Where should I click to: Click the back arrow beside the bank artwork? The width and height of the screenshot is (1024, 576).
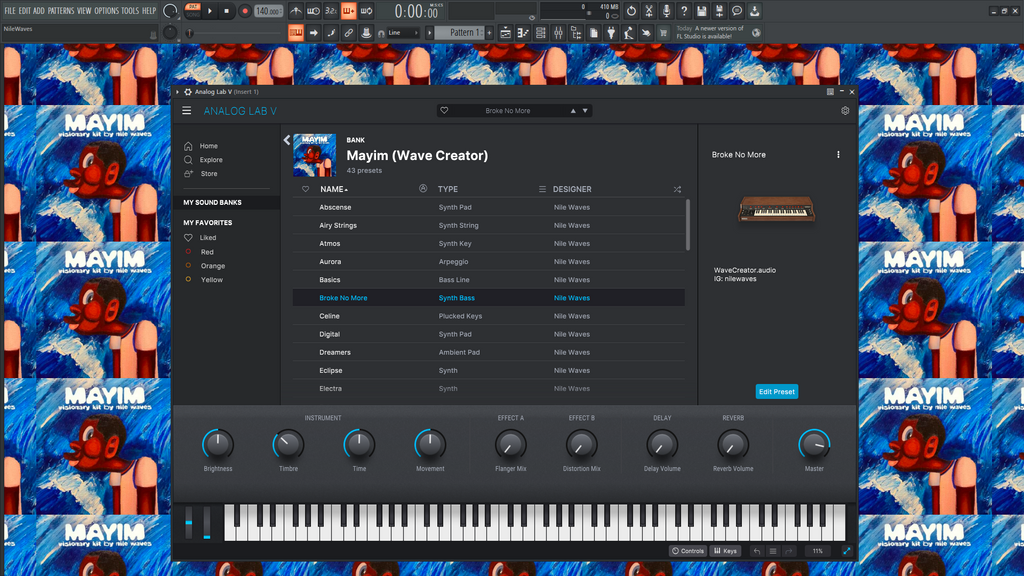click(286, 140)
